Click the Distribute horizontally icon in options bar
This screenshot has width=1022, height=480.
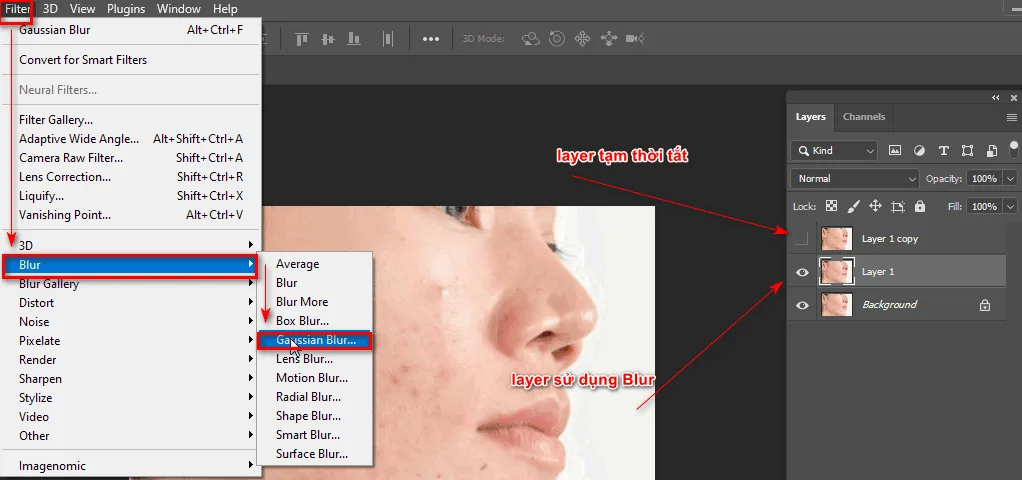coord(388,39)
